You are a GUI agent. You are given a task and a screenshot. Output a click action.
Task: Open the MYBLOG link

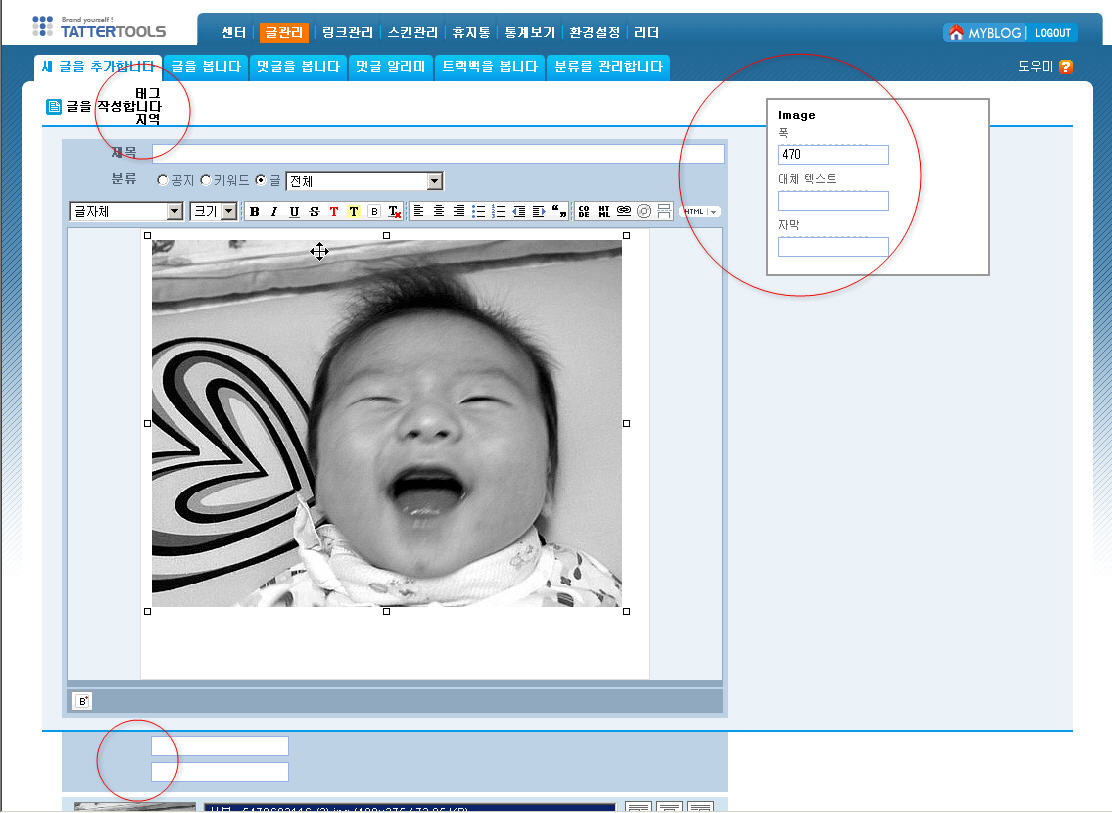985,33
